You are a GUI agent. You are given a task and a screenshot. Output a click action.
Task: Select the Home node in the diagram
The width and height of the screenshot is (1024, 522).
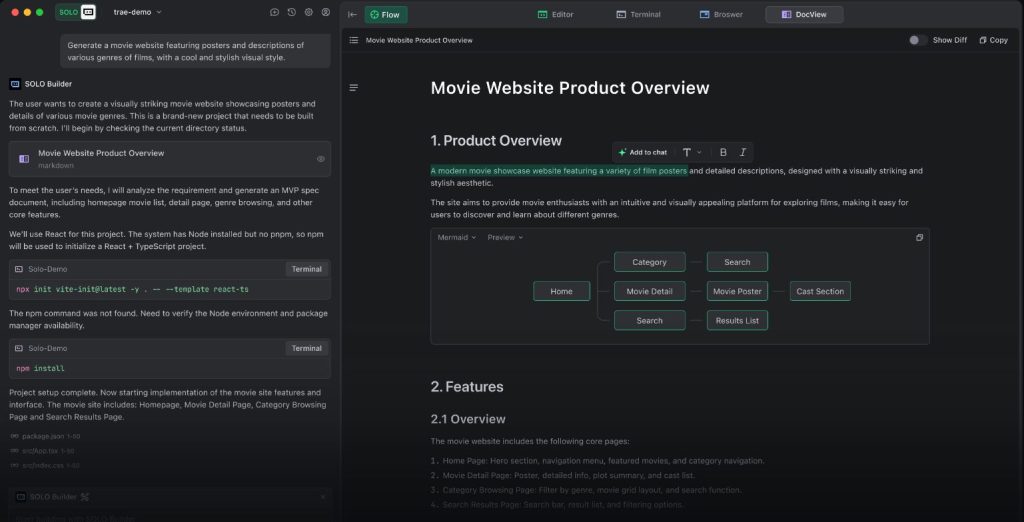pyautogui.click(x=562, y=291)
